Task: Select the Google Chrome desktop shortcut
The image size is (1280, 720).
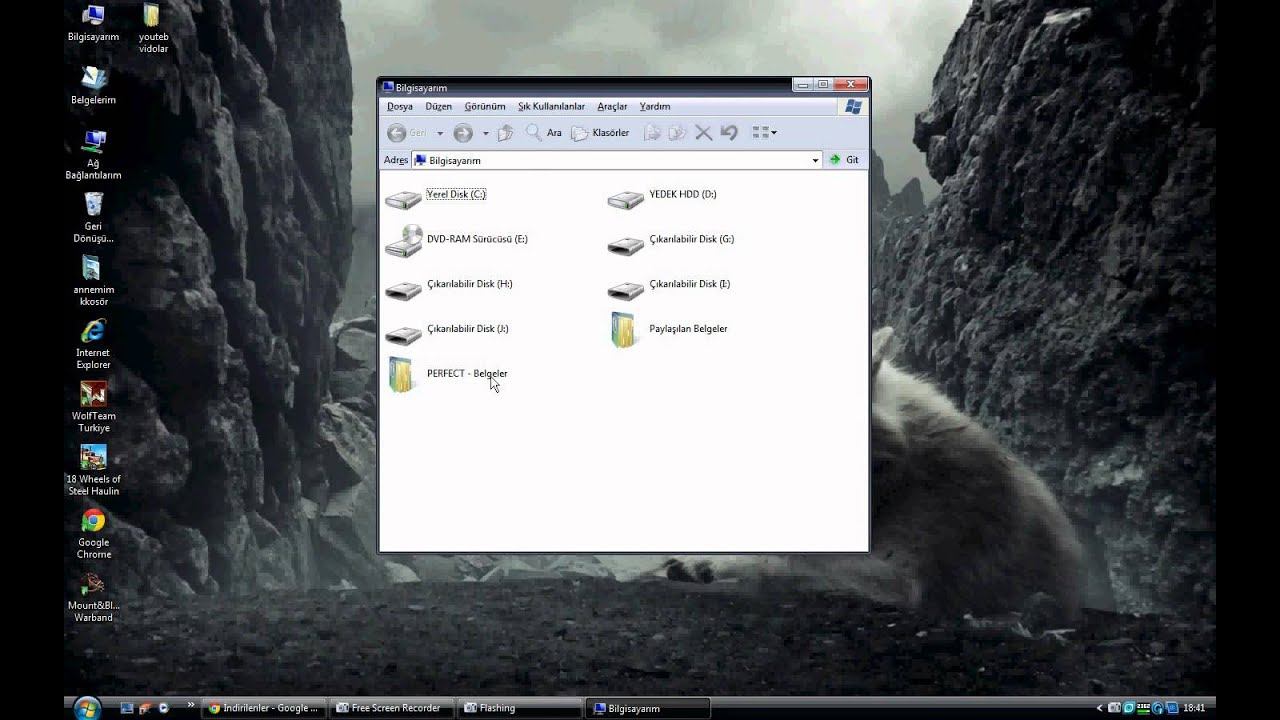Action: 93,533
